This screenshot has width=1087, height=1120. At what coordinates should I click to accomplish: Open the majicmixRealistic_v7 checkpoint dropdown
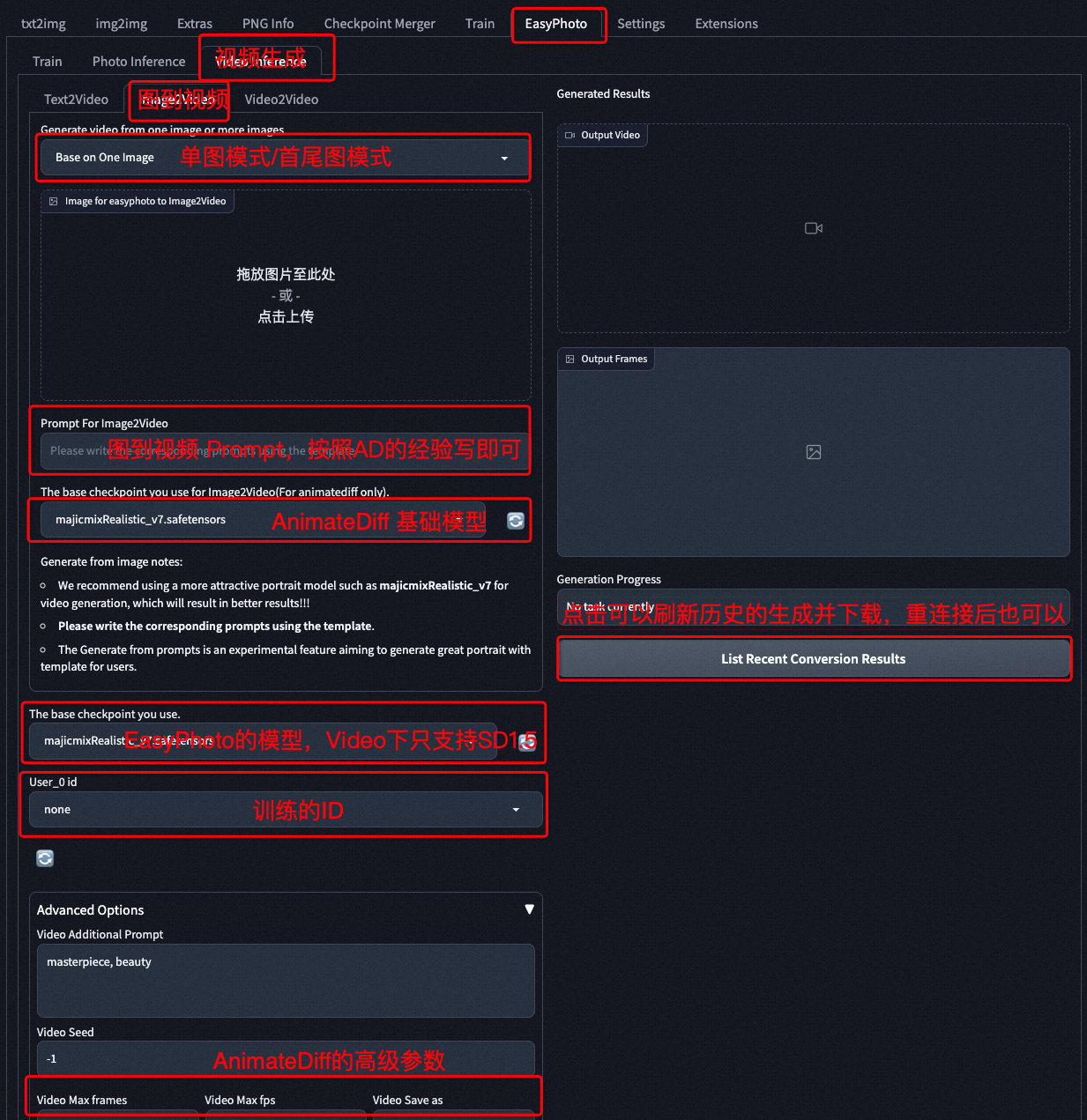[264, 520]
